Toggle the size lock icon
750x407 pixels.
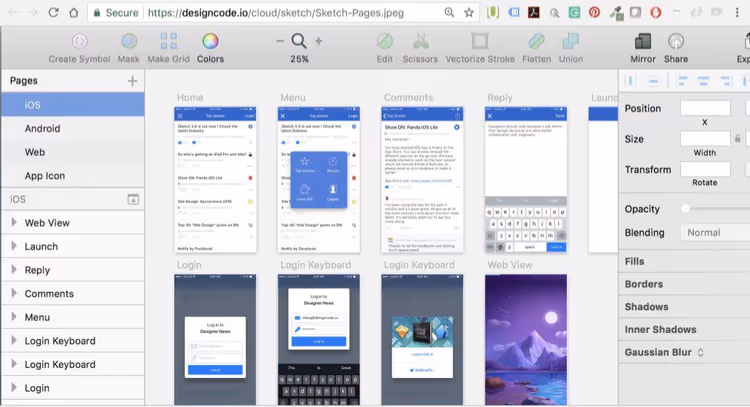point(738,139)
